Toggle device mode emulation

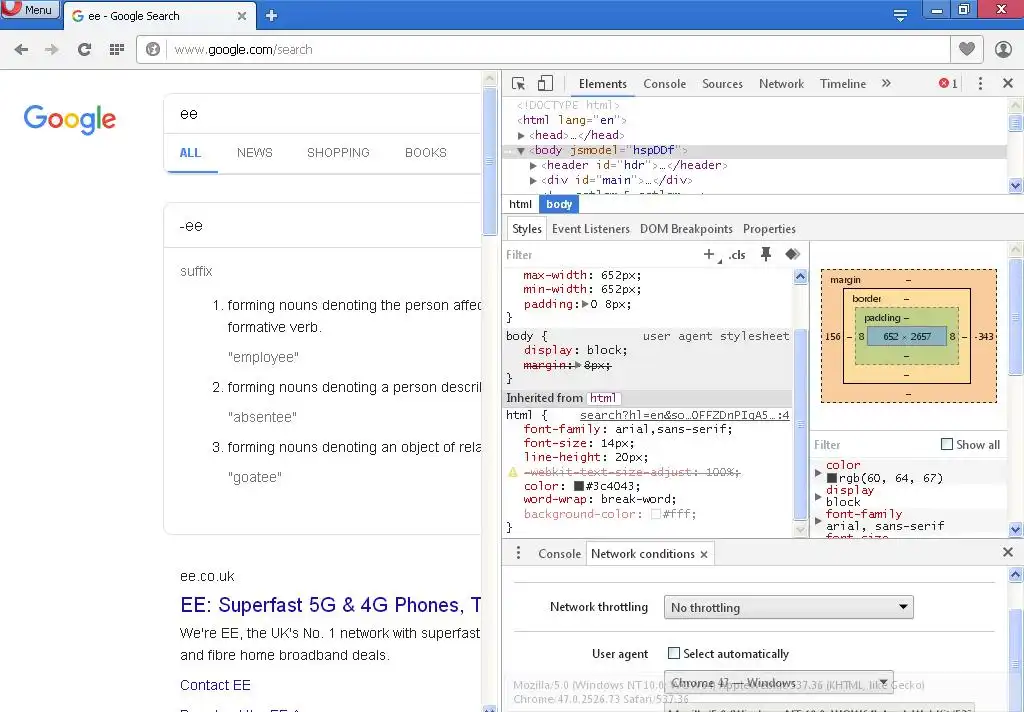pos(545,83)
